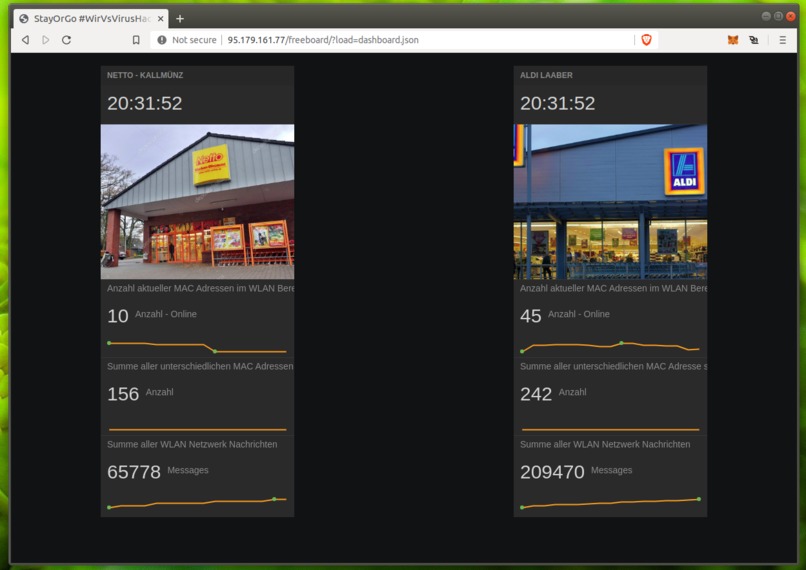Open the extension icon next to MetaMask

(754, 40)
